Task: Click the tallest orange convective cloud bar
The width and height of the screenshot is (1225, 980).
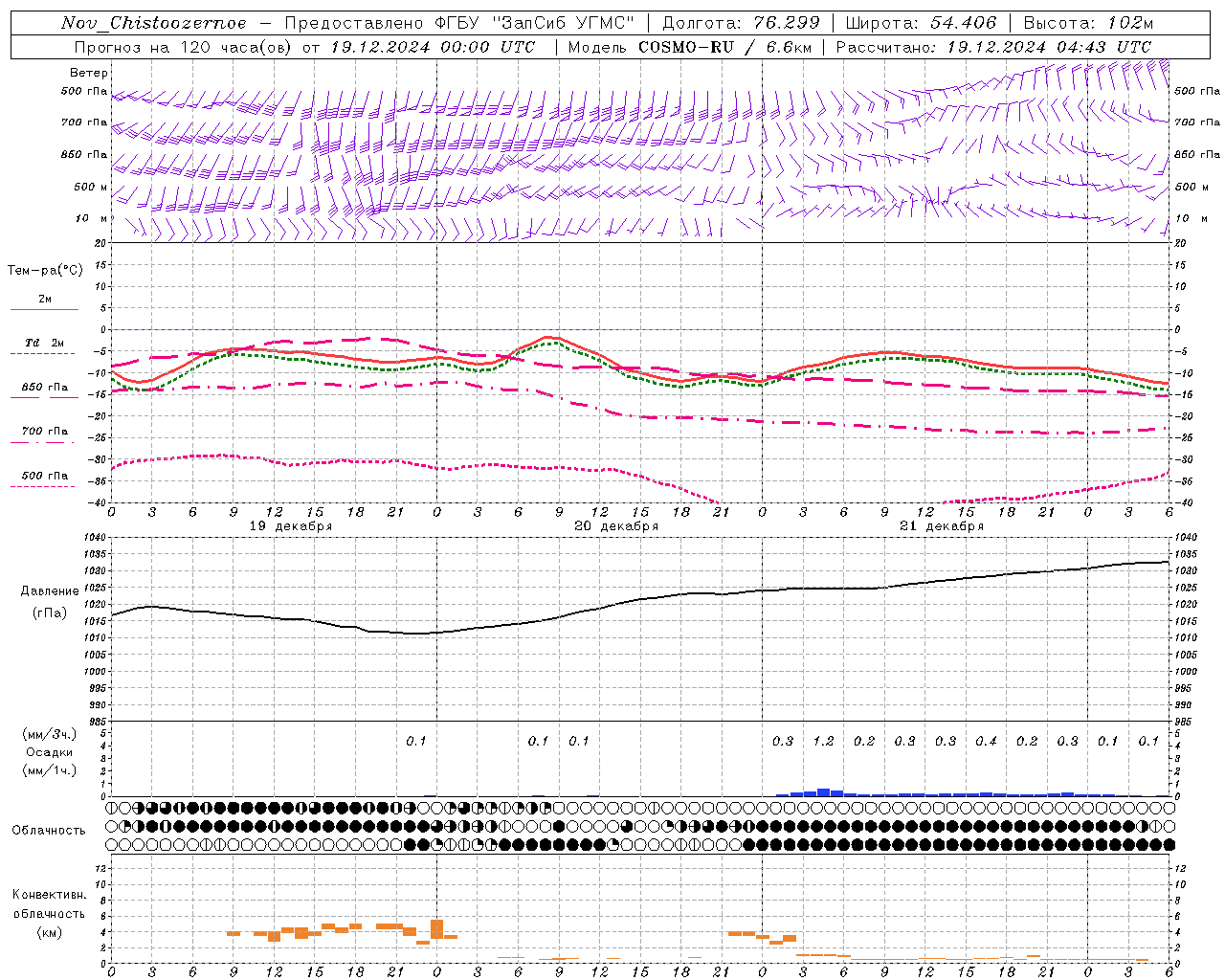Action: (x=437, y=929)
